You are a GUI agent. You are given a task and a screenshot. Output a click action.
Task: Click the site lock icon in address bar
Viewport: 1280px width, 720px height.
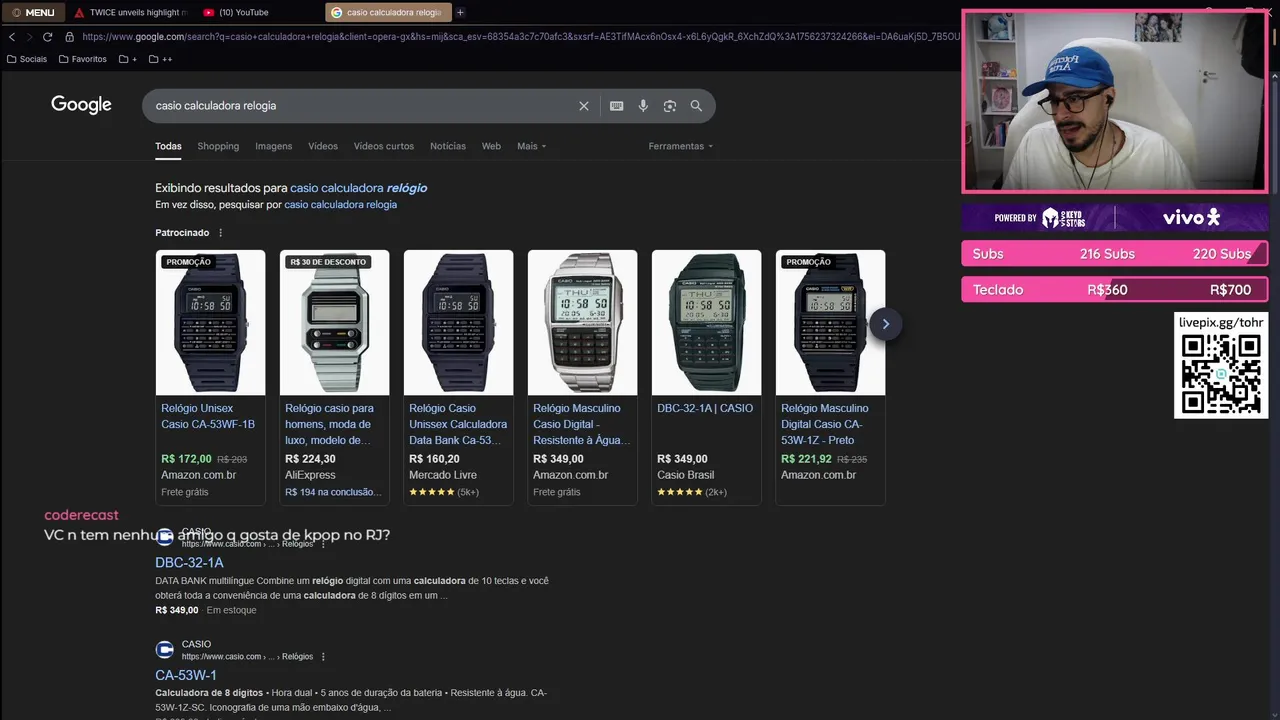pos(70,37)
